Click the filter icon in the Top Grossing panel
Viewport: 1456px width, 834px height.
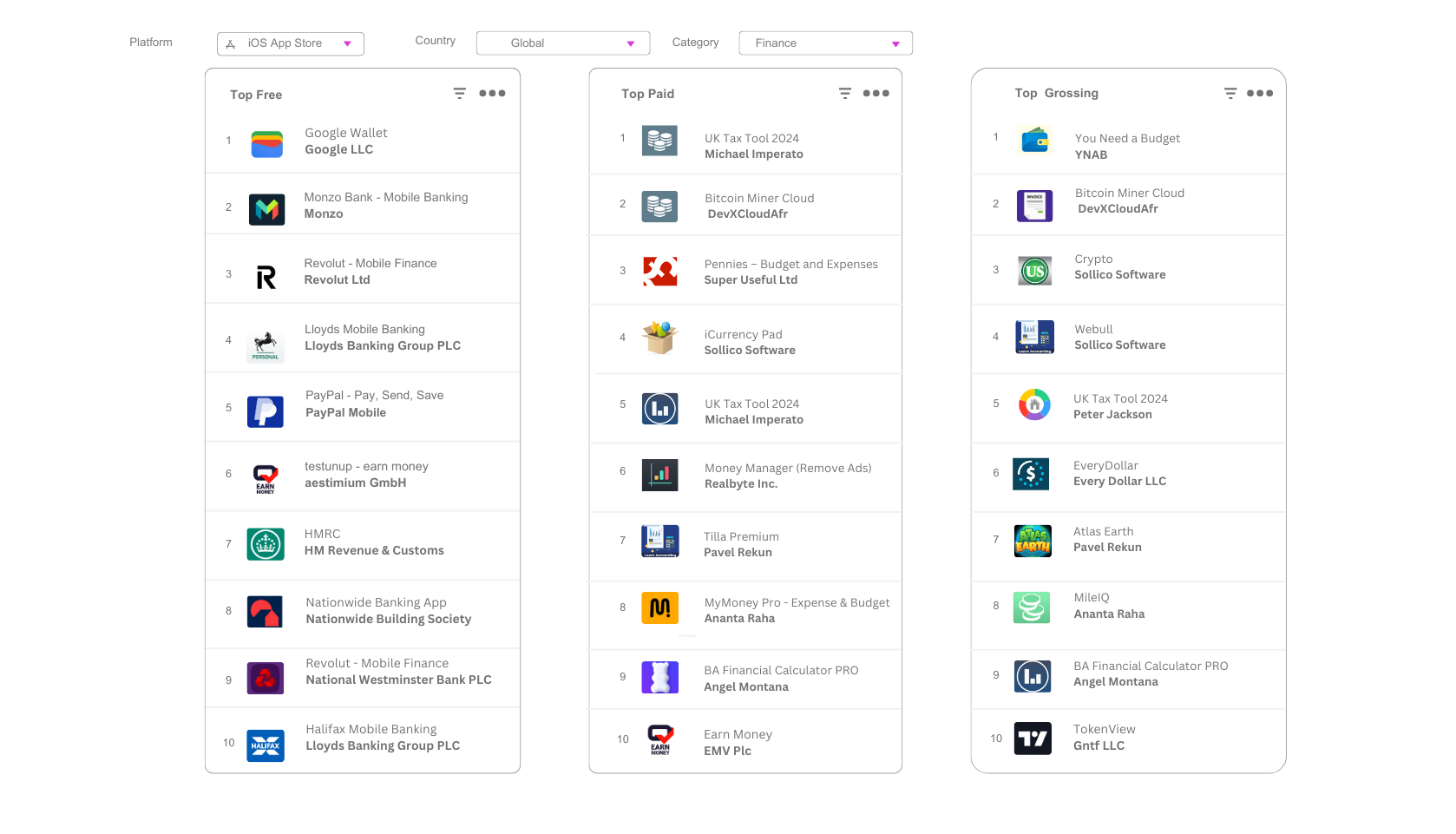pos(1230,93)
